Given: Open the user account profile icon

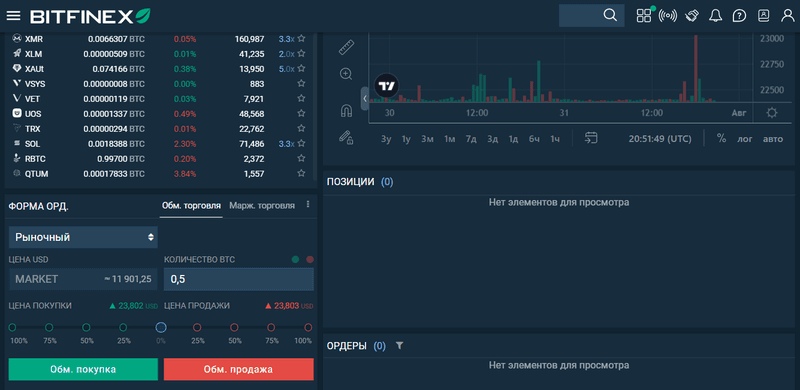Looking at the screenshot, I should (788, 16).
